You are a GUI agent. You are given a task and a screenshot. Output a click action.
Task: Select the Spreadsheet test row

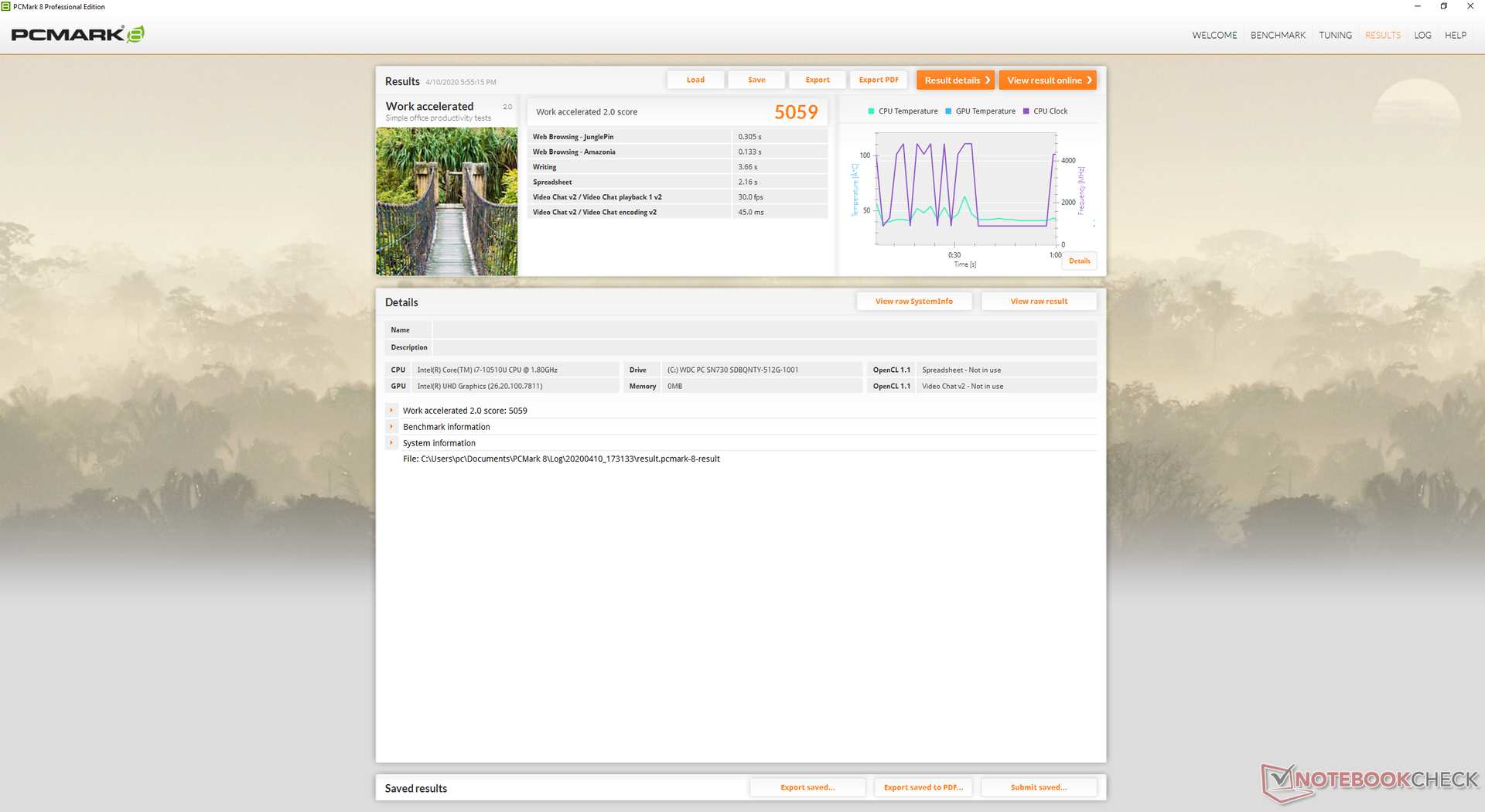[x=678, y=183]
